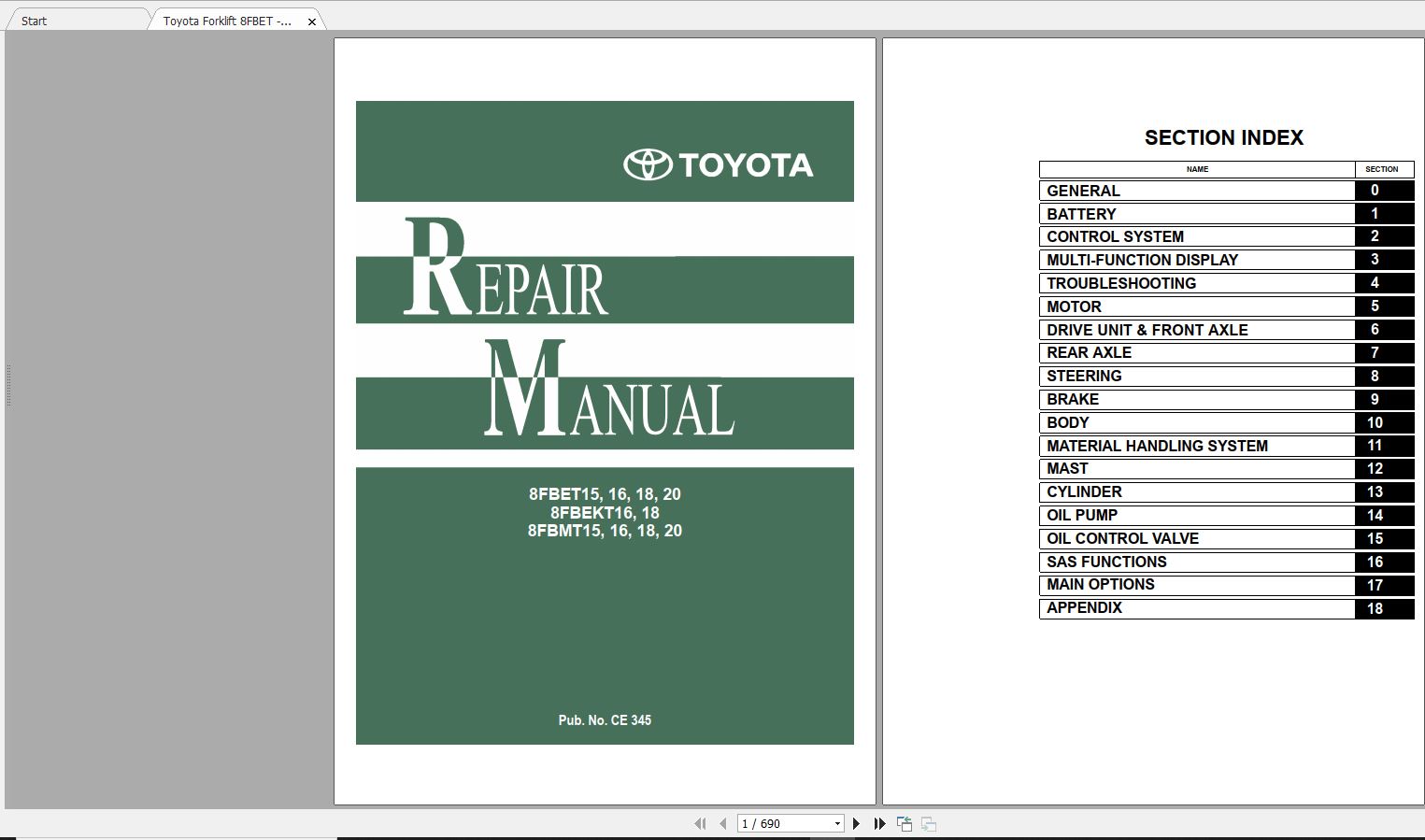Click 8FBEKT16, 18 model text
This screenshot has width=1425, height=840.
[605, 513]
